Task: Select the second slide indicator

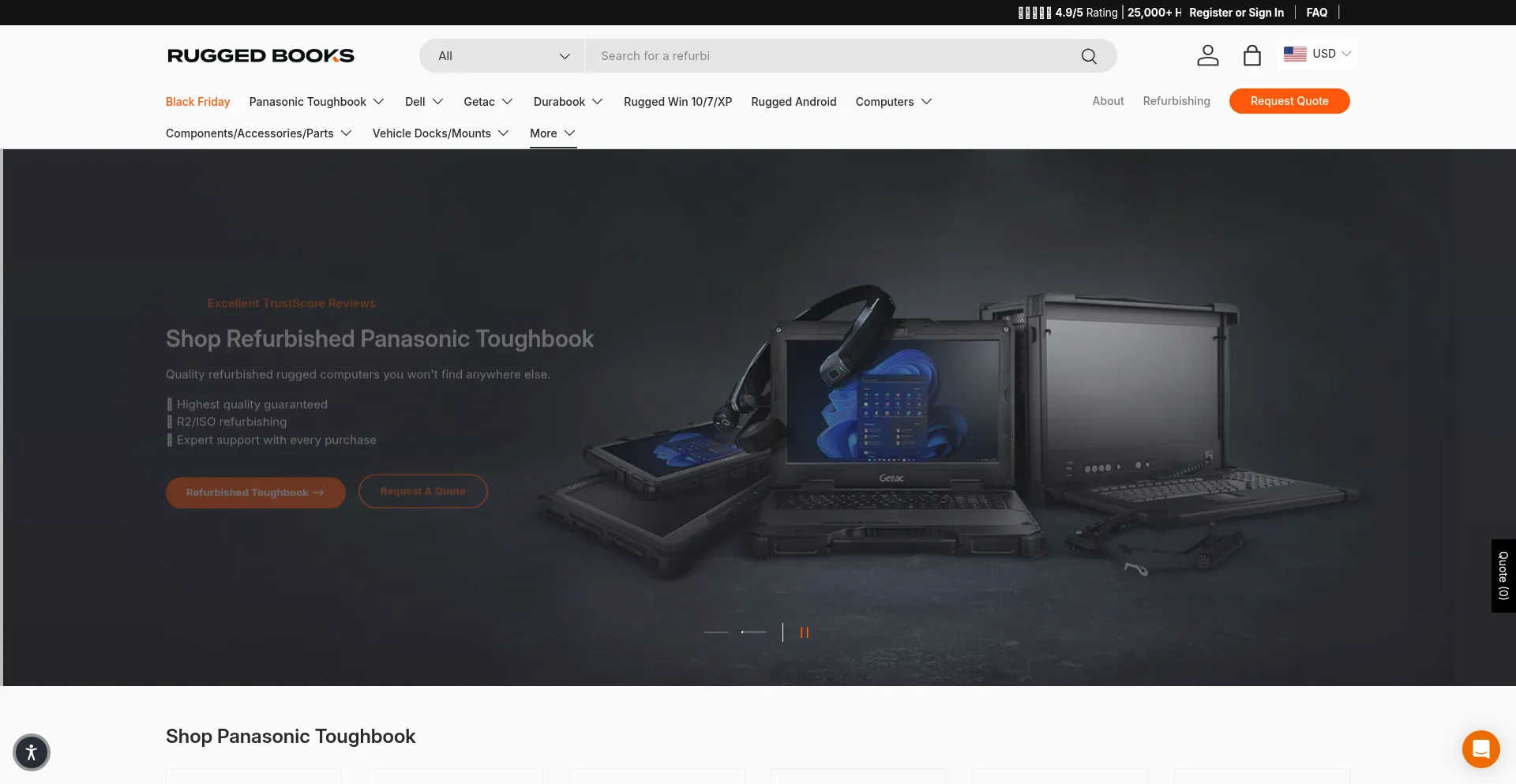Action: coord(754,632)
